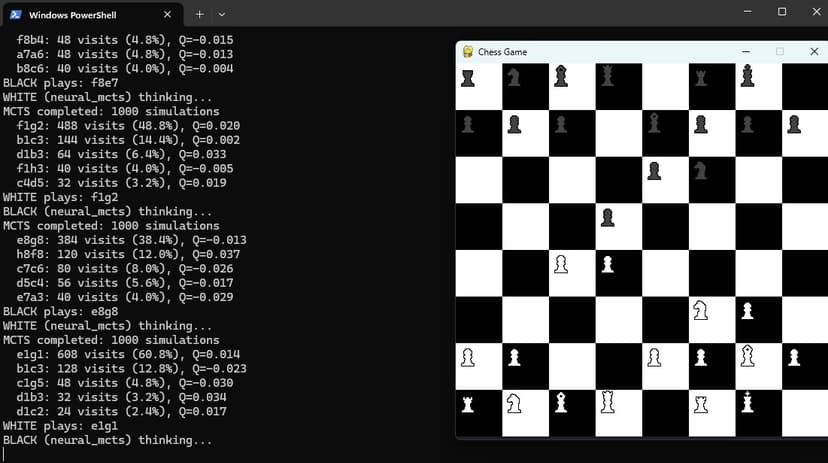828x463 pixels.
Task: Click the line 'BLACK plays: f8e7'
Action: 61,83
